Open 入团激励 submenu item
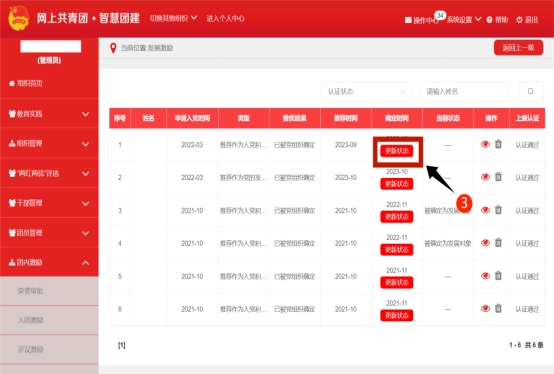The width and height of the screenshot is (554, 374). (x=49, y=320)
